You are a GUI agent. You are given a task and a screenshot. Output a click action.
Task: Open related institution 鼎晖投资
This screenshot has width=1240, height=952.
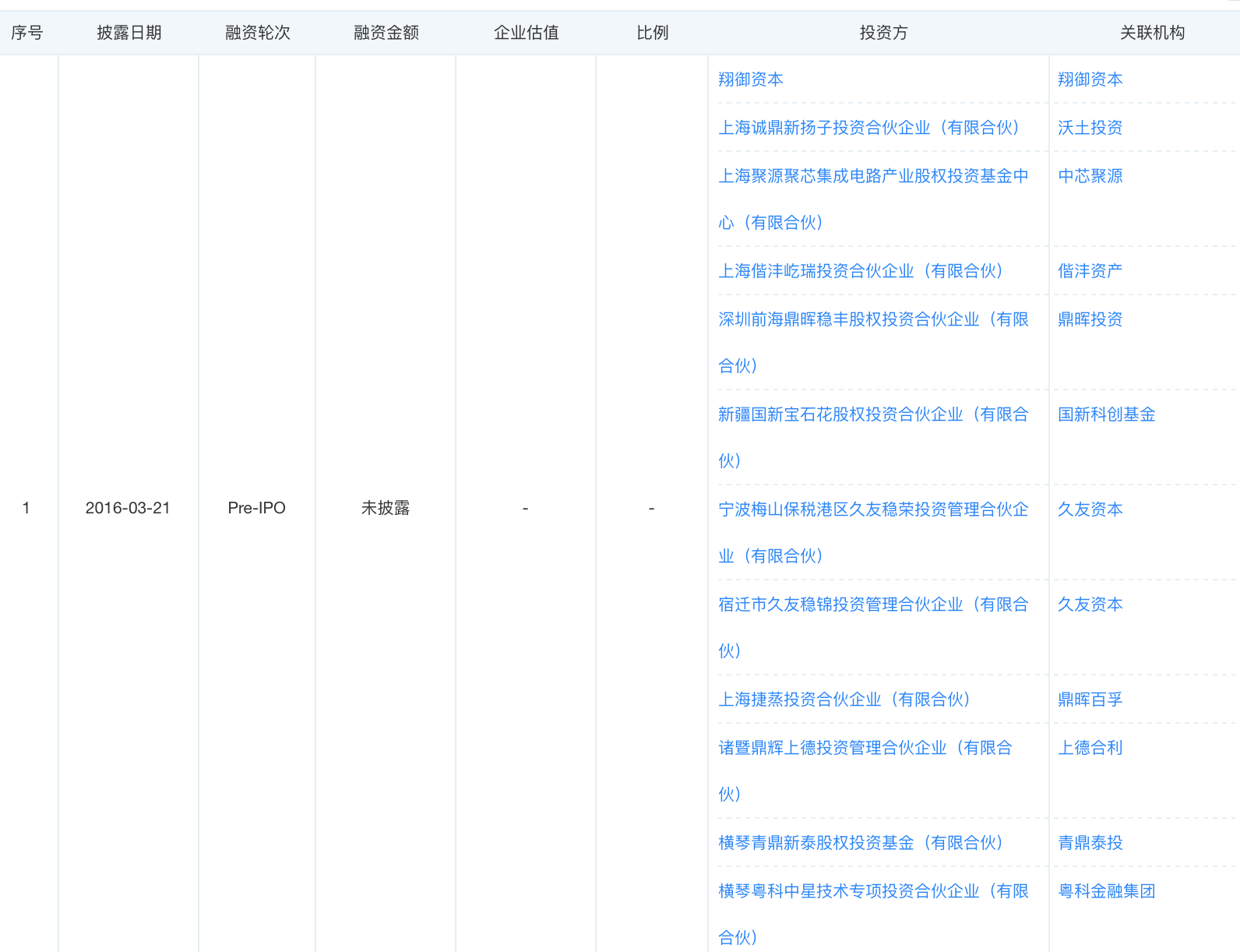click(x=1090, y=319)
